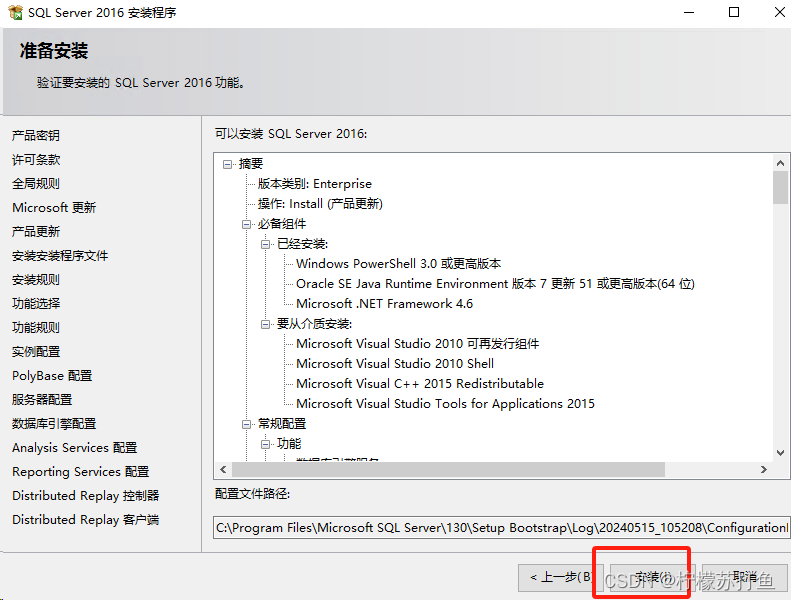Maximize the setup window
Viewport: 791px width, 600px height.
(734, 12)
